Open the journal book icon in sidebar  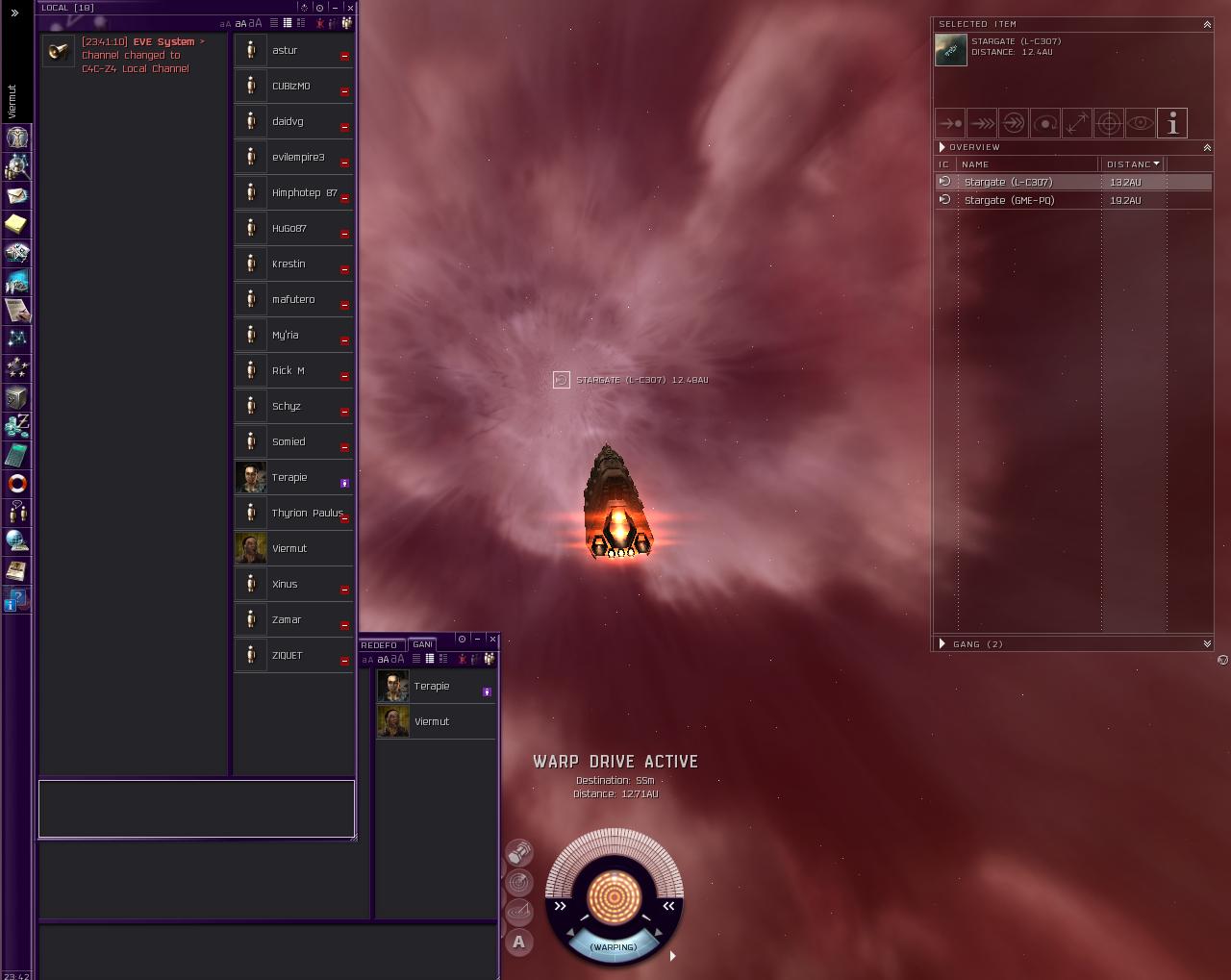[17, 570]
